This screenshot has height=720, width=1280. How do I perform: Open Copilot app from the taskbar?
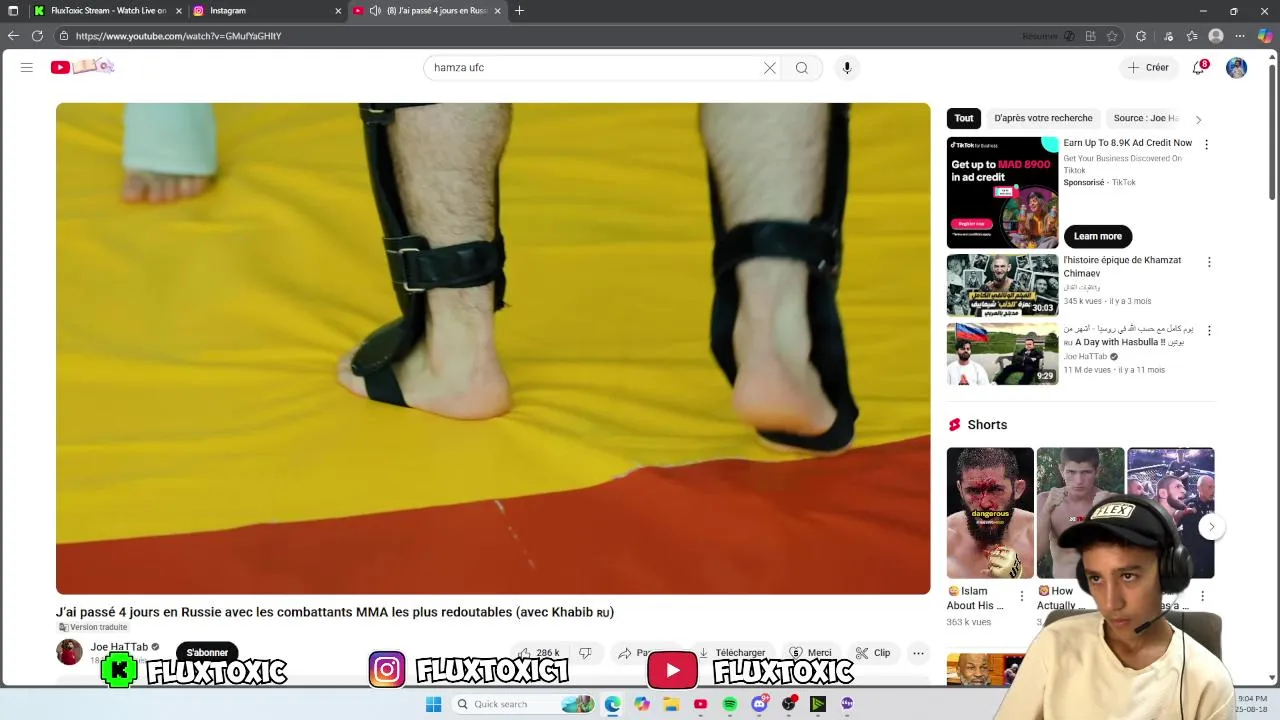[642, 704]
